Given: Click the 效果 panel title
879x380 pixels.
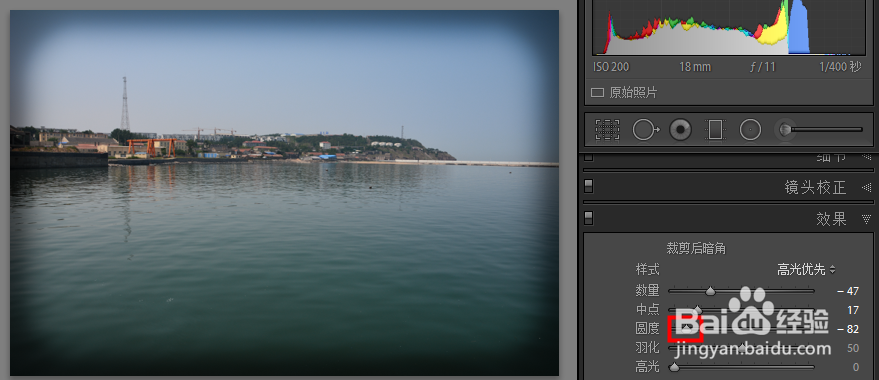Looking at the screenshot, I should tap(831, 219).
